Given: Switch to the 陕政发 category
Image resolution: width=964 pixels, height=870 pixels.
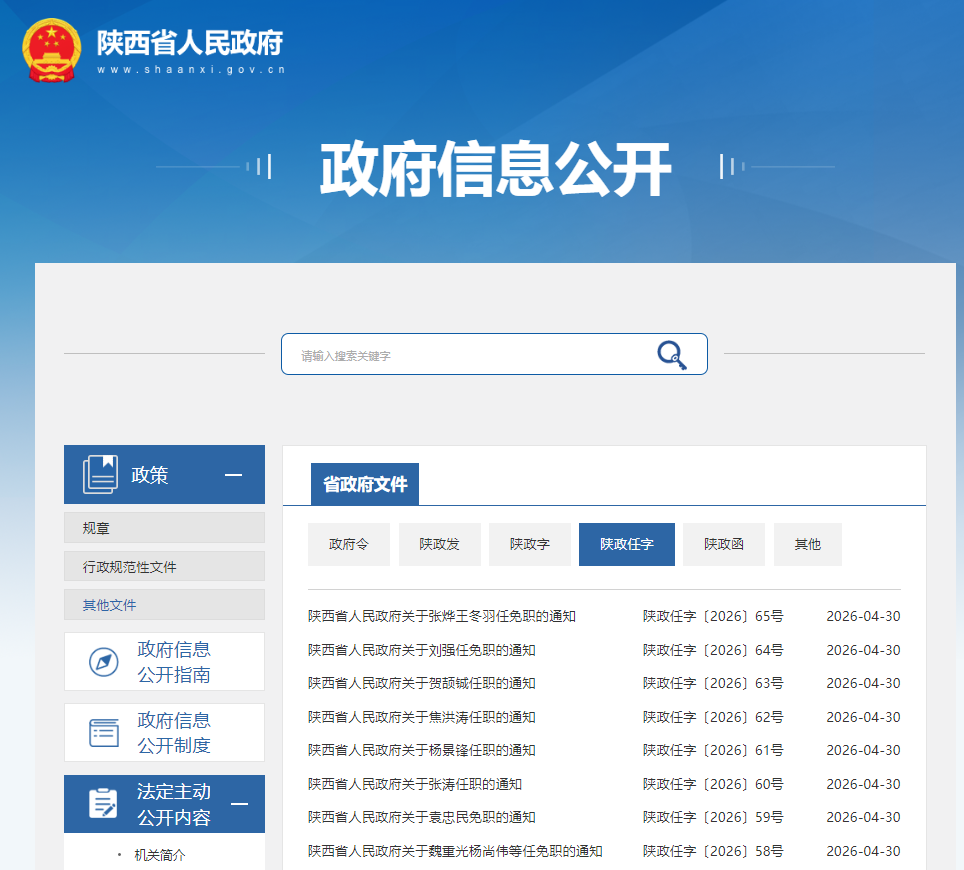Looking at the screenshot, I should 439,544.
